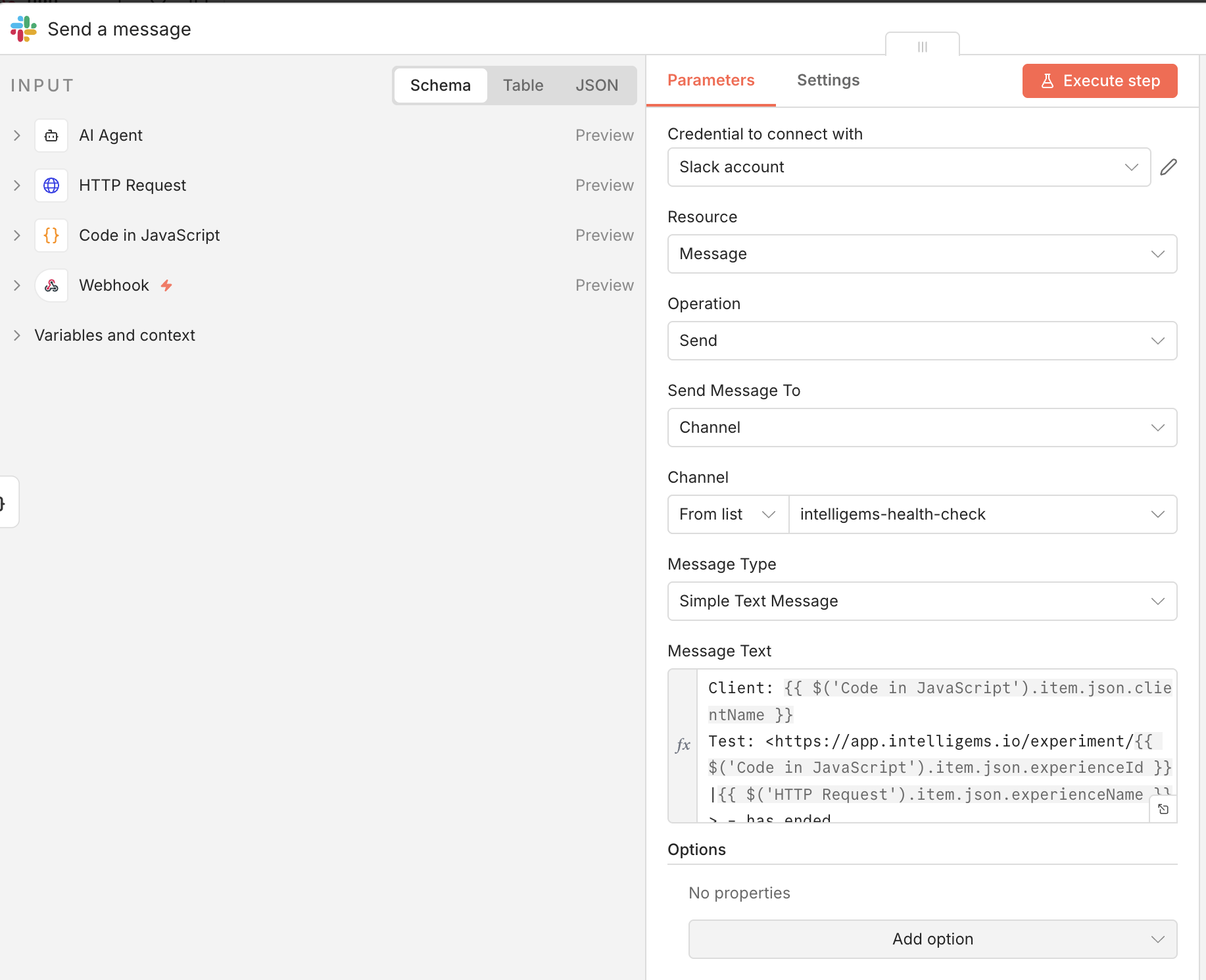Click the AI Agent robot icon
The height and width of the screenshot is (980, 1206).
(51, 135)
